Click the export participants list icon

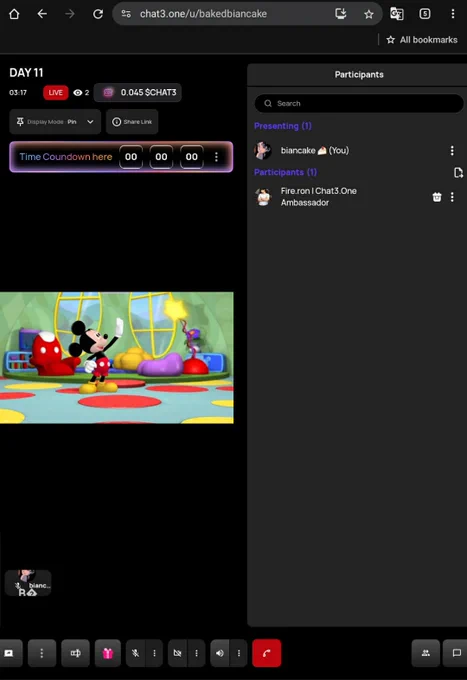pyautogui.click(x=458, y=173)
